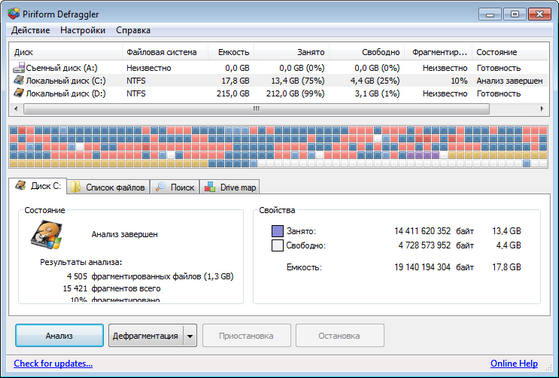Minimize the Defraggler window
This screenshot has width=559, height=378.
click(489, 14)
